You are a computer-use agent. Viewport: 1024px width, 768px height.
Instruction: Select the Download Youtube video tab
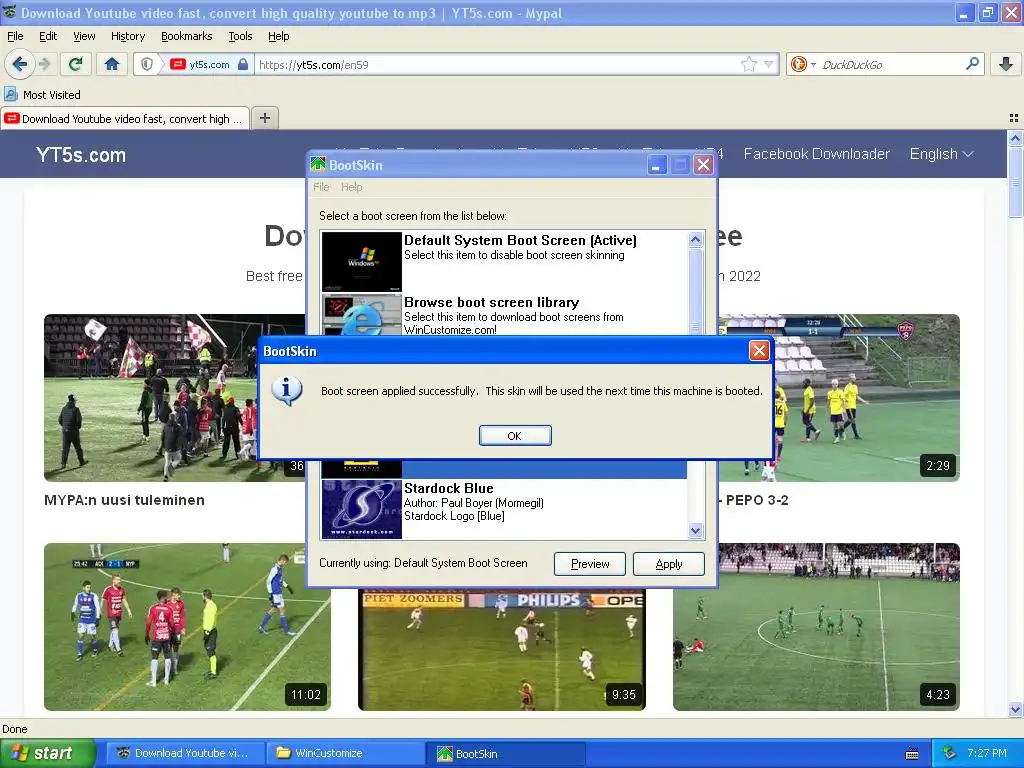tap(125, 119)
